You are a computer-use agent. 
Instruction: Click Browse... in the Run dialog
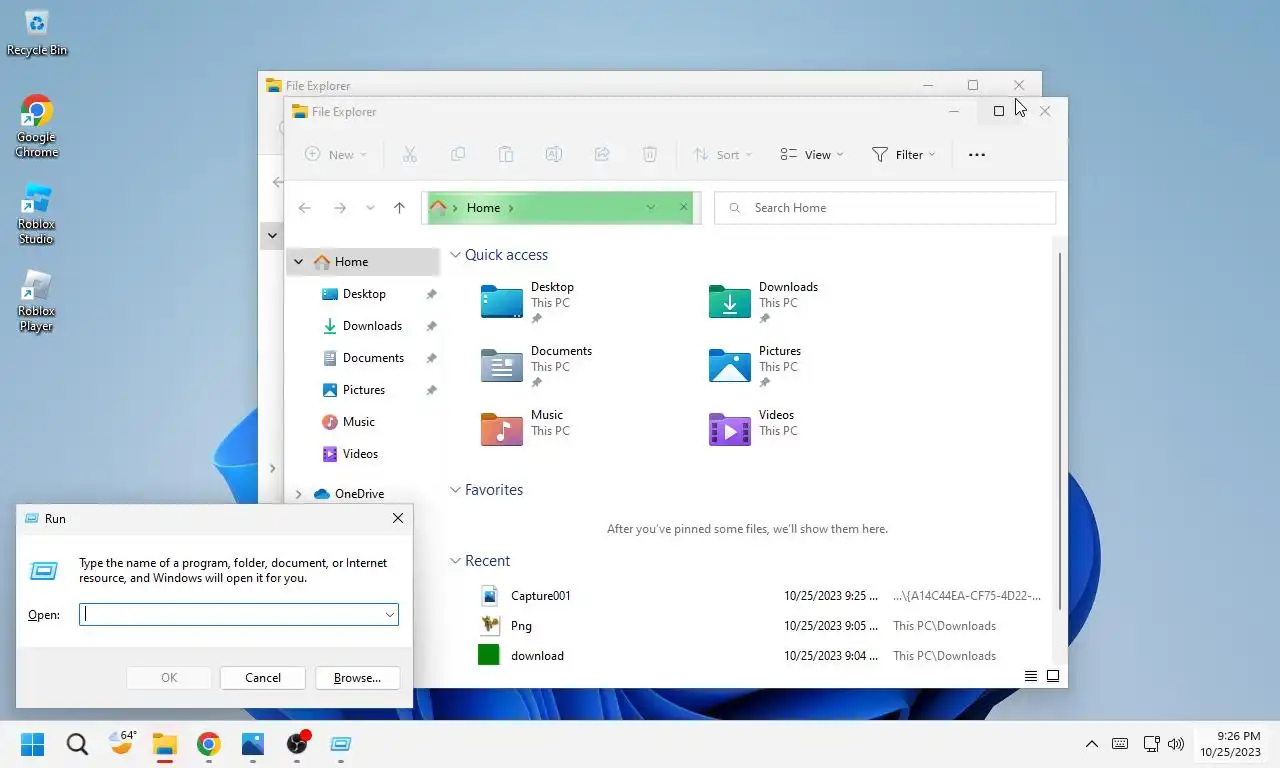357,678
